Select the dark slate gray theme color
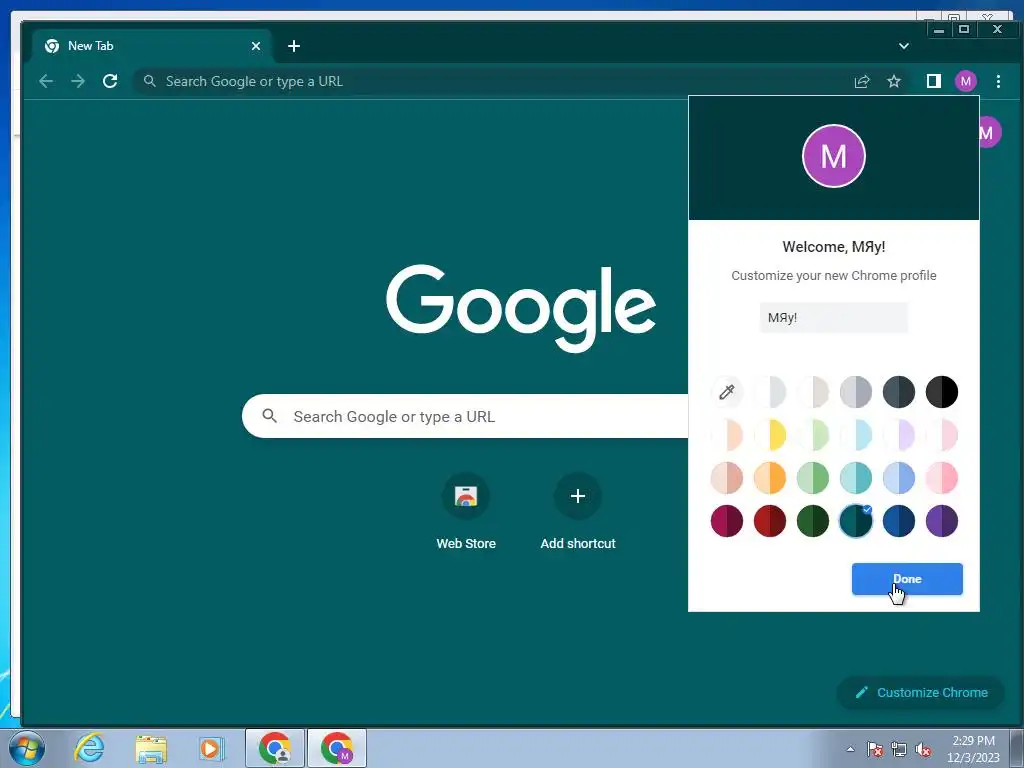Image resolution: width=1024 pixels, height=768 pixels. tap(899, 392)
